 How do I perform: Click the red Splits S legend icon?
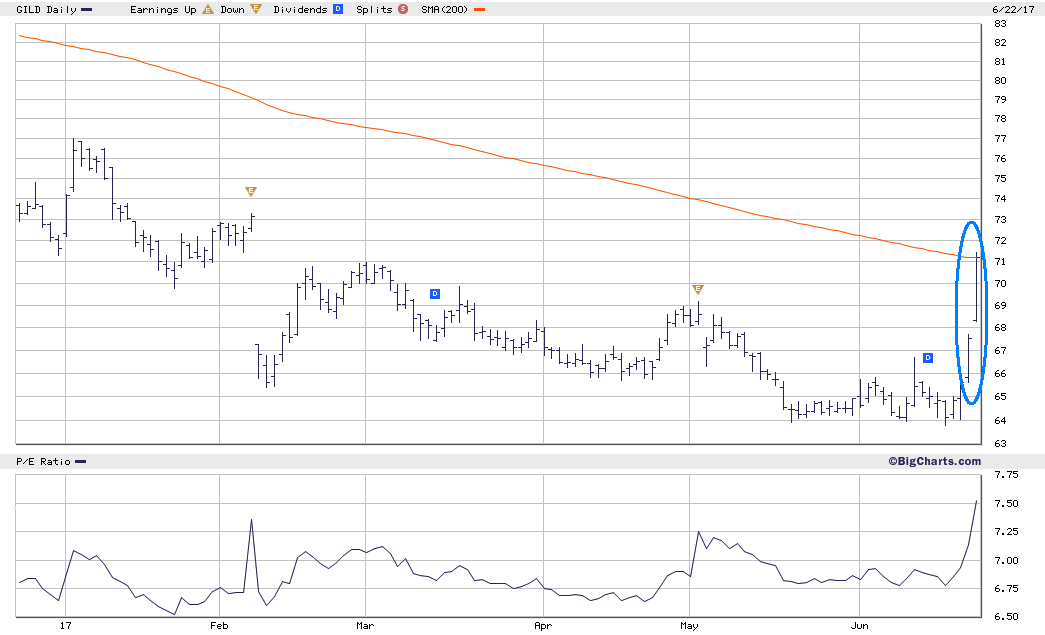[403, 9]
